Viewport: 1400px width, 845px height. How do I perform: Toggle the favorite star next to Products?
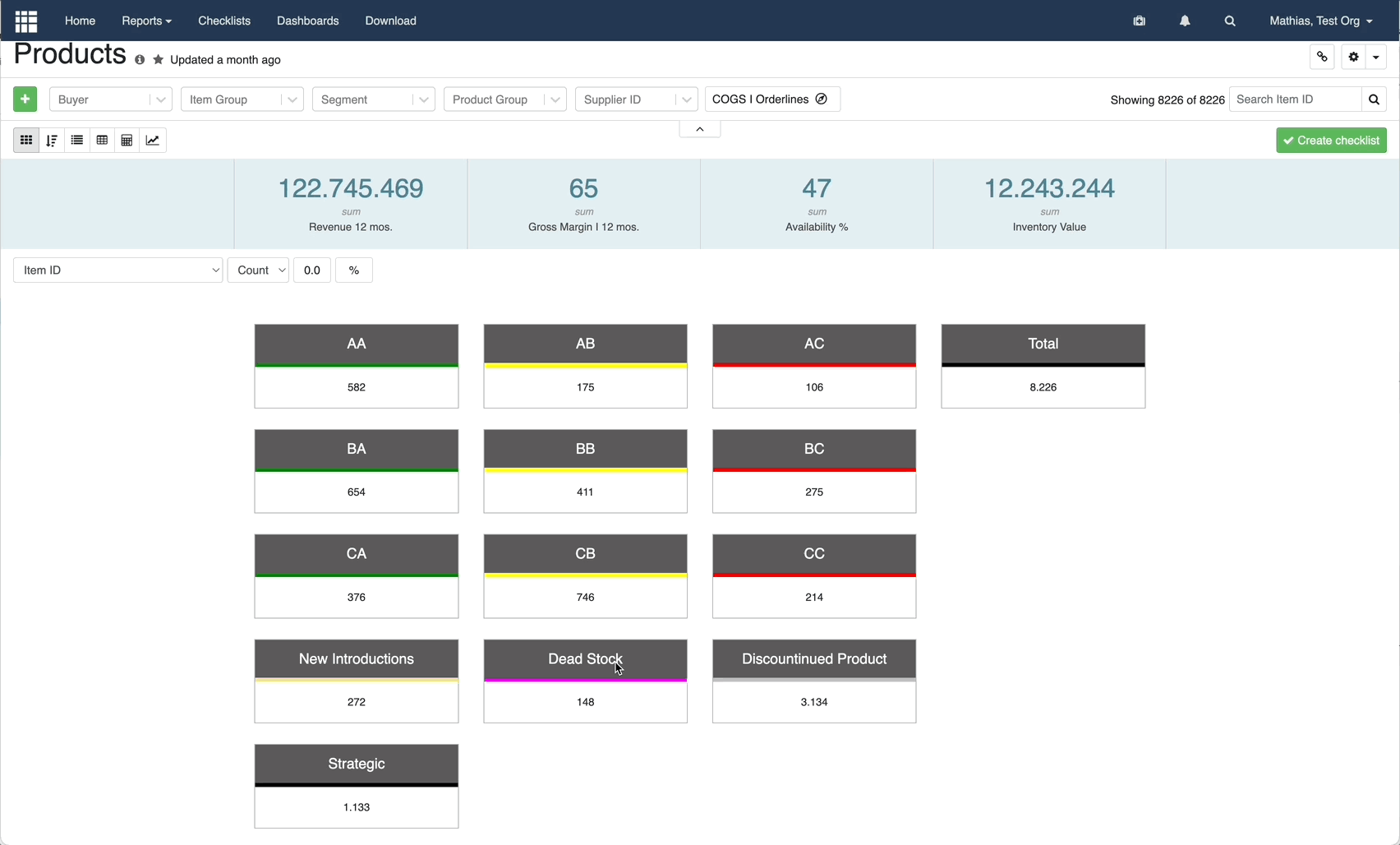[159, 60]
